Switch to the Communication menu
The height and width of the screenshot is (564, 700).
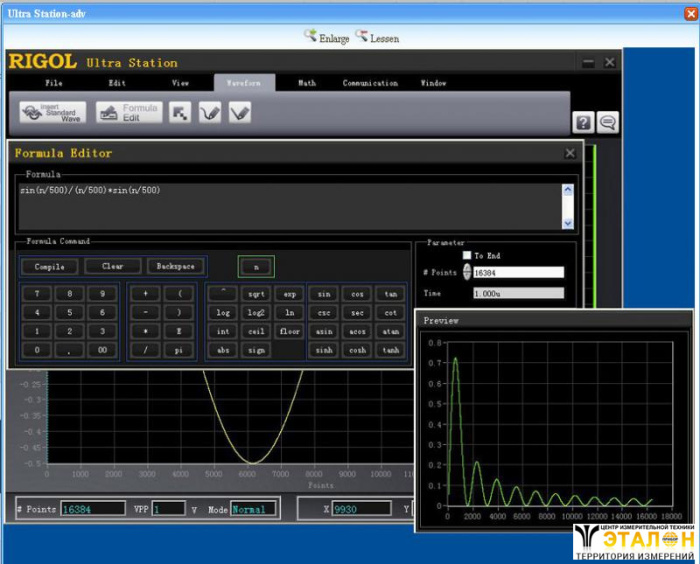click(x=370, y=83)
